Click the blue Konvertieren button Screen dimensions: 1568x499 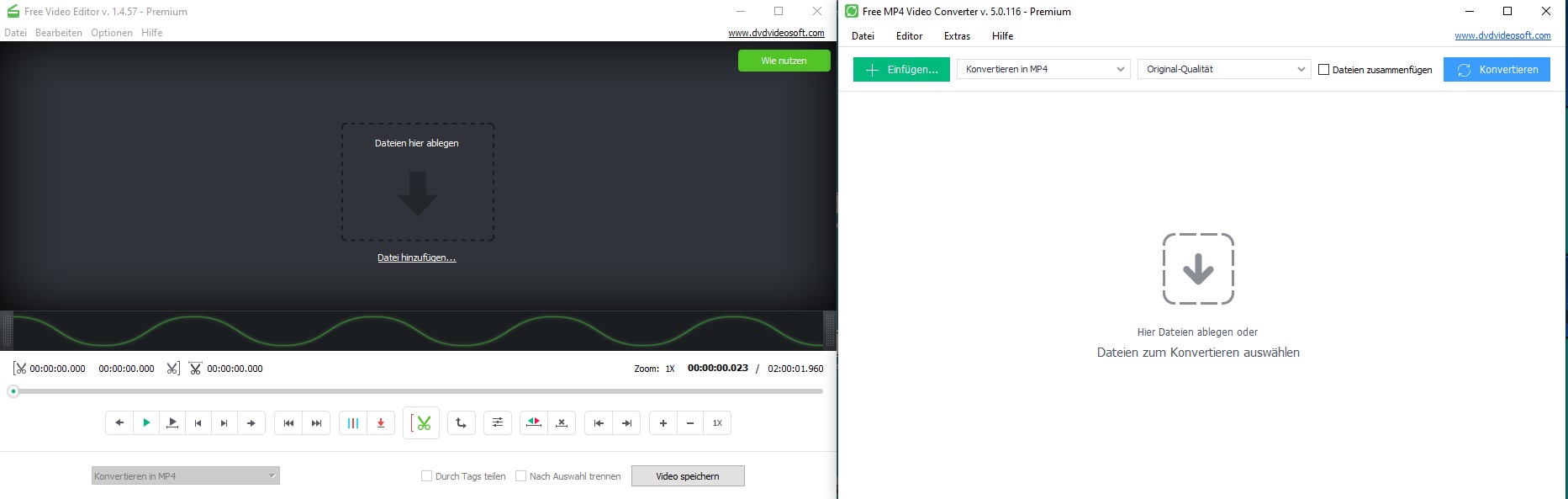click(1497, 70)
